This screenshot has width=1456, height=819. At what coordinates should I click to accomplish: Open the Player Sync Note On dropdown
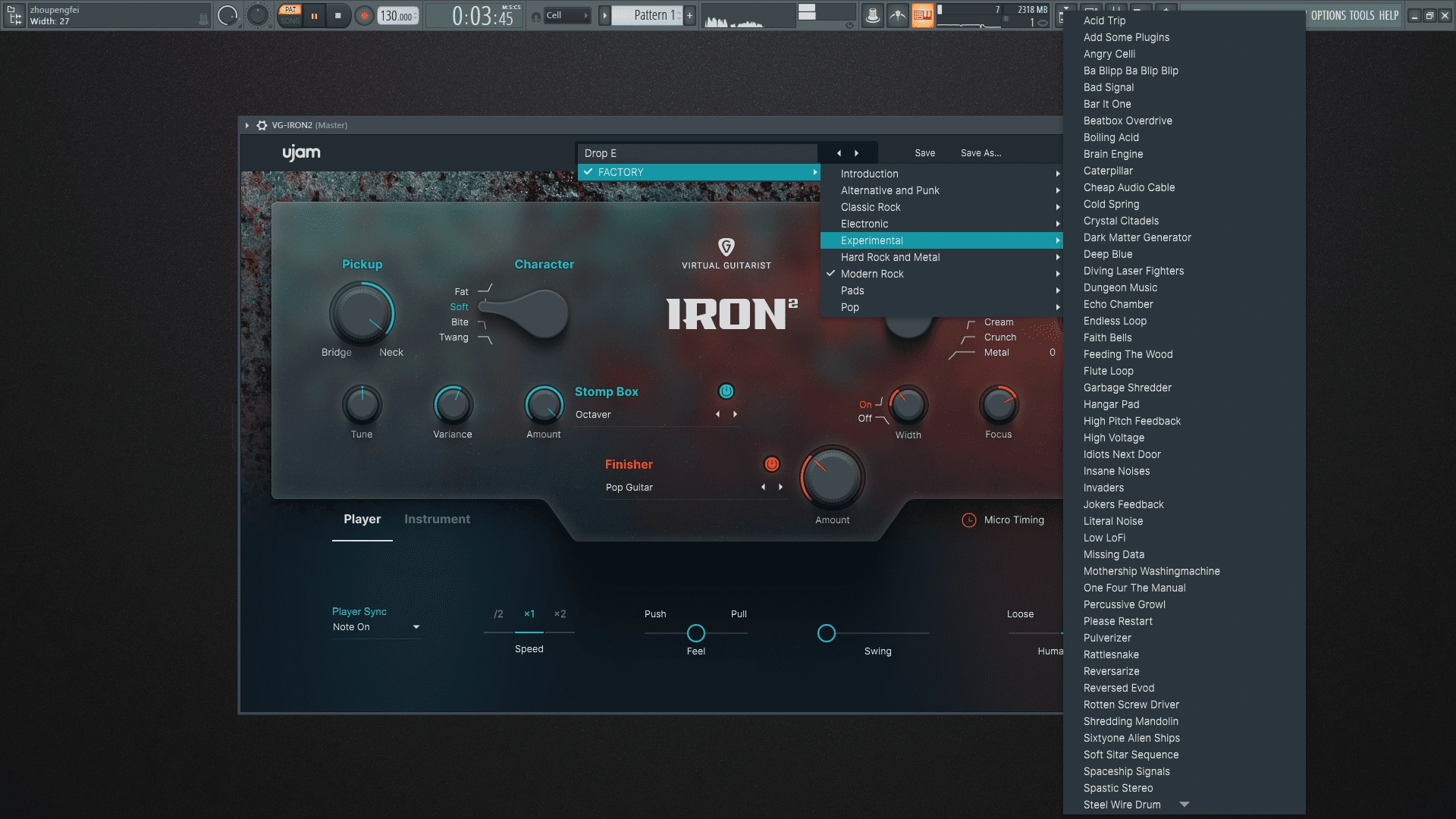click(376, 627)
